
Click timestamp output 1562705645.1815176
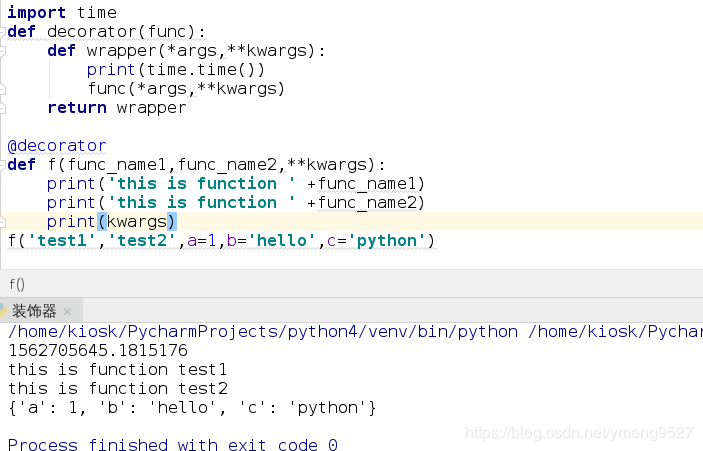pos(98,351)
